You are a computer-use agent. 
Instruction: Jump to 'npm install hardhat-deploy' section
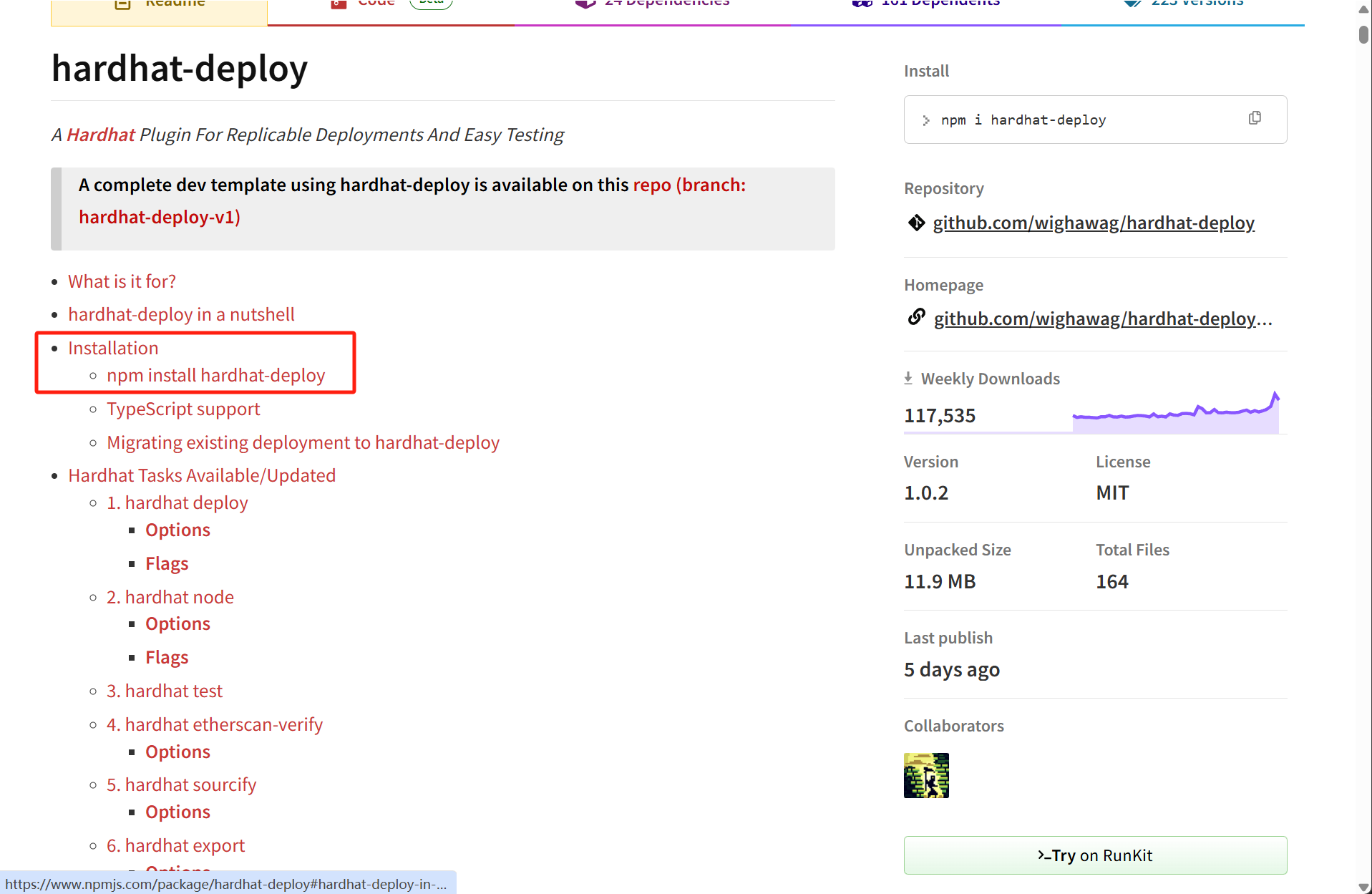point(215,375)
